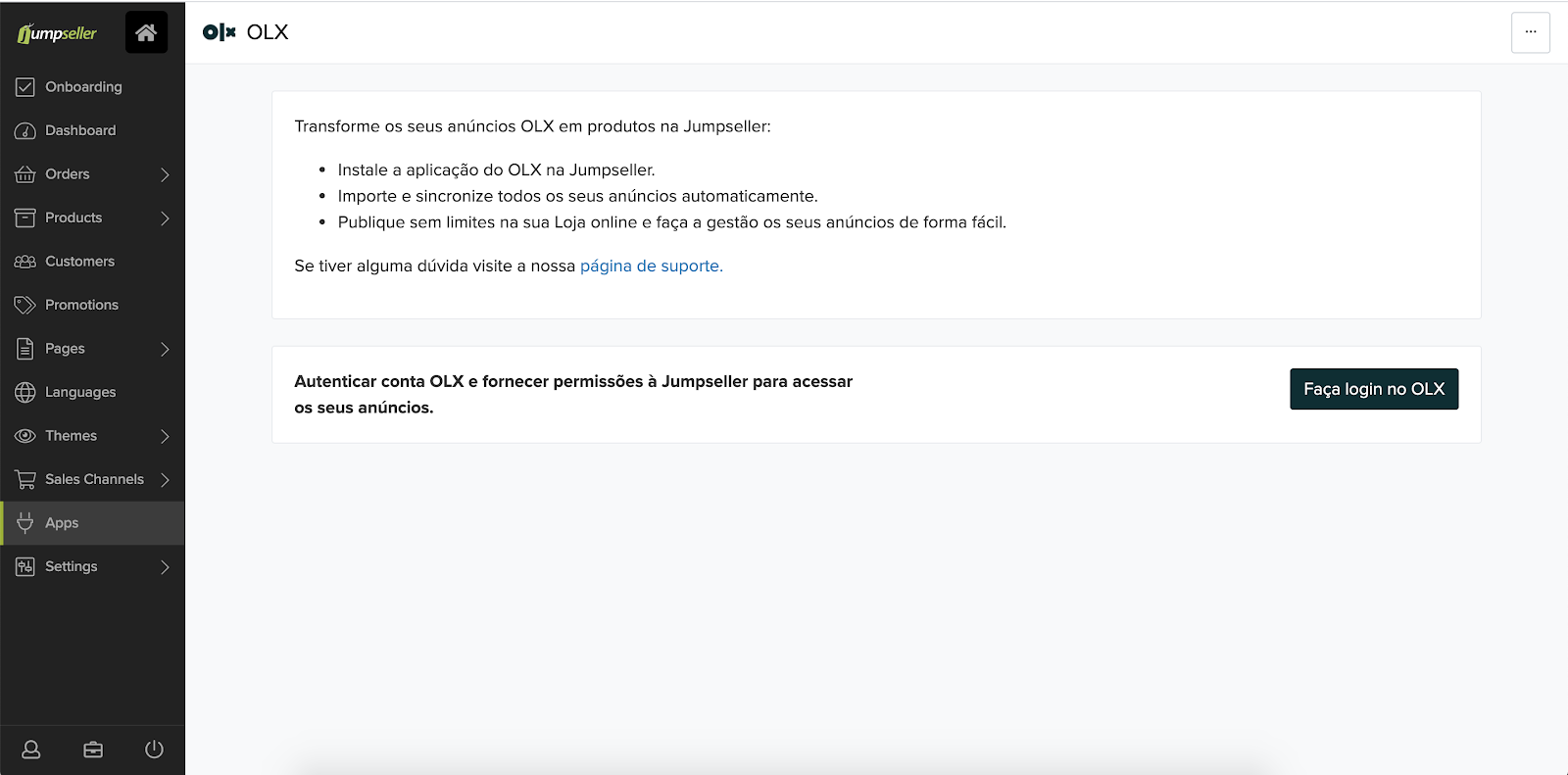The height and width of the screenshot is (775, 1568).
Task: Expand the Orders submenu chevron
Action: pos(165,174)
